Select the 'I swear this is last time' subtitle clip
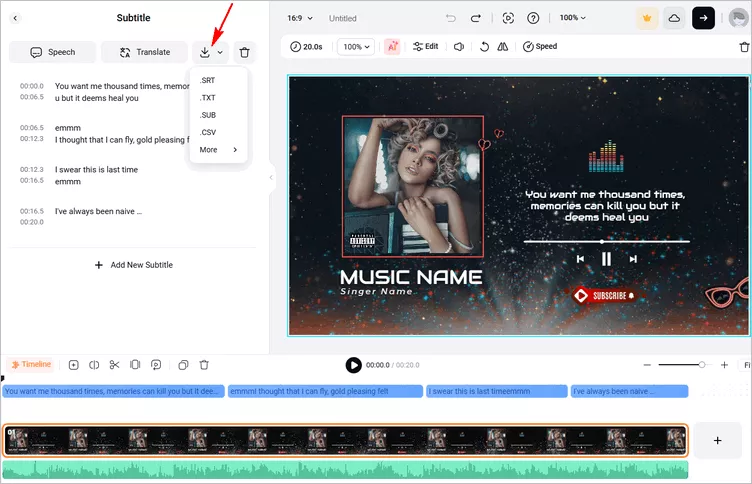752x484 pixels. (497, 391)
